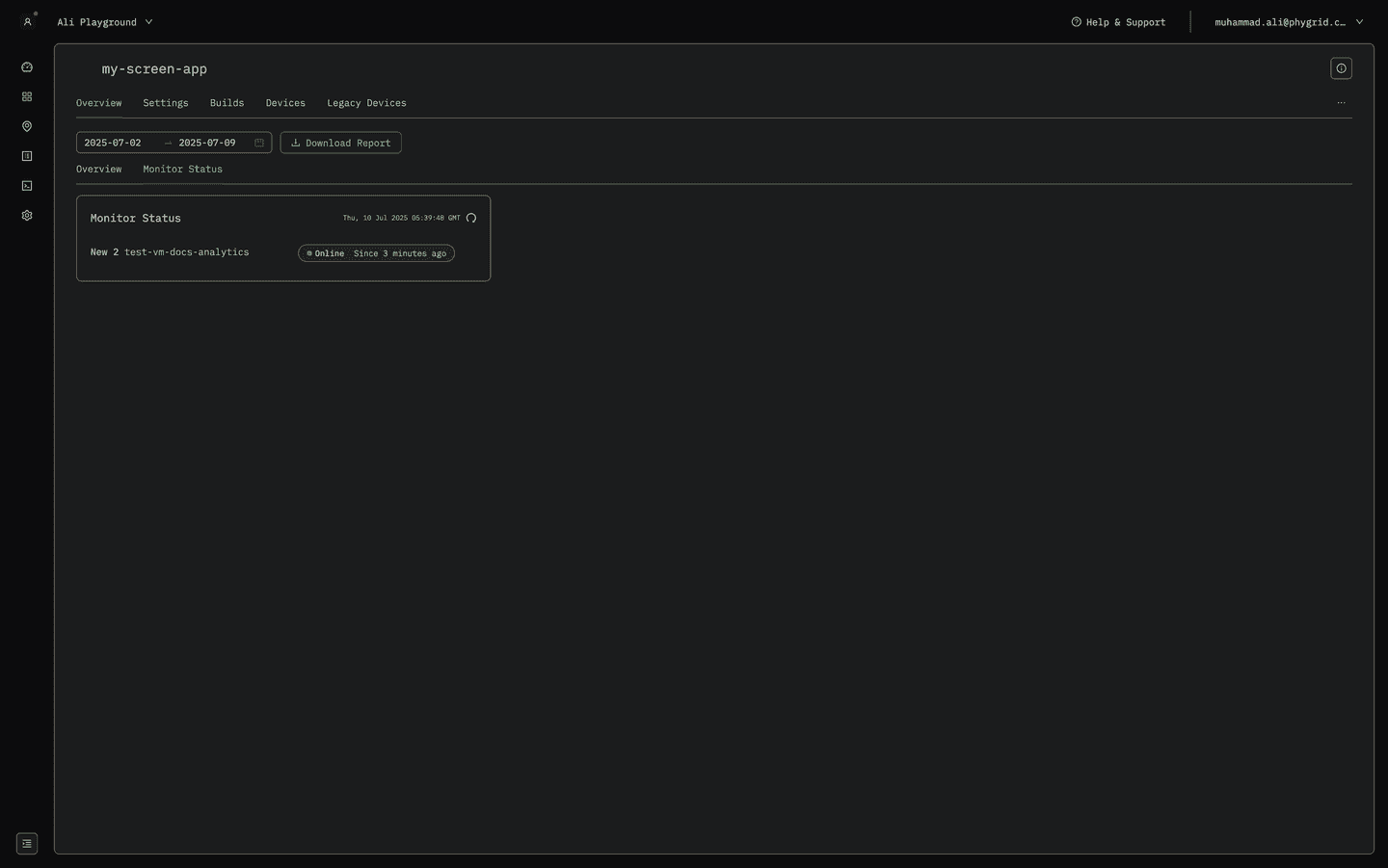Viewport: 1388px width, 868px height.
Task: Click the info icon near my-screen-app title
Action: coord(1341,67)
